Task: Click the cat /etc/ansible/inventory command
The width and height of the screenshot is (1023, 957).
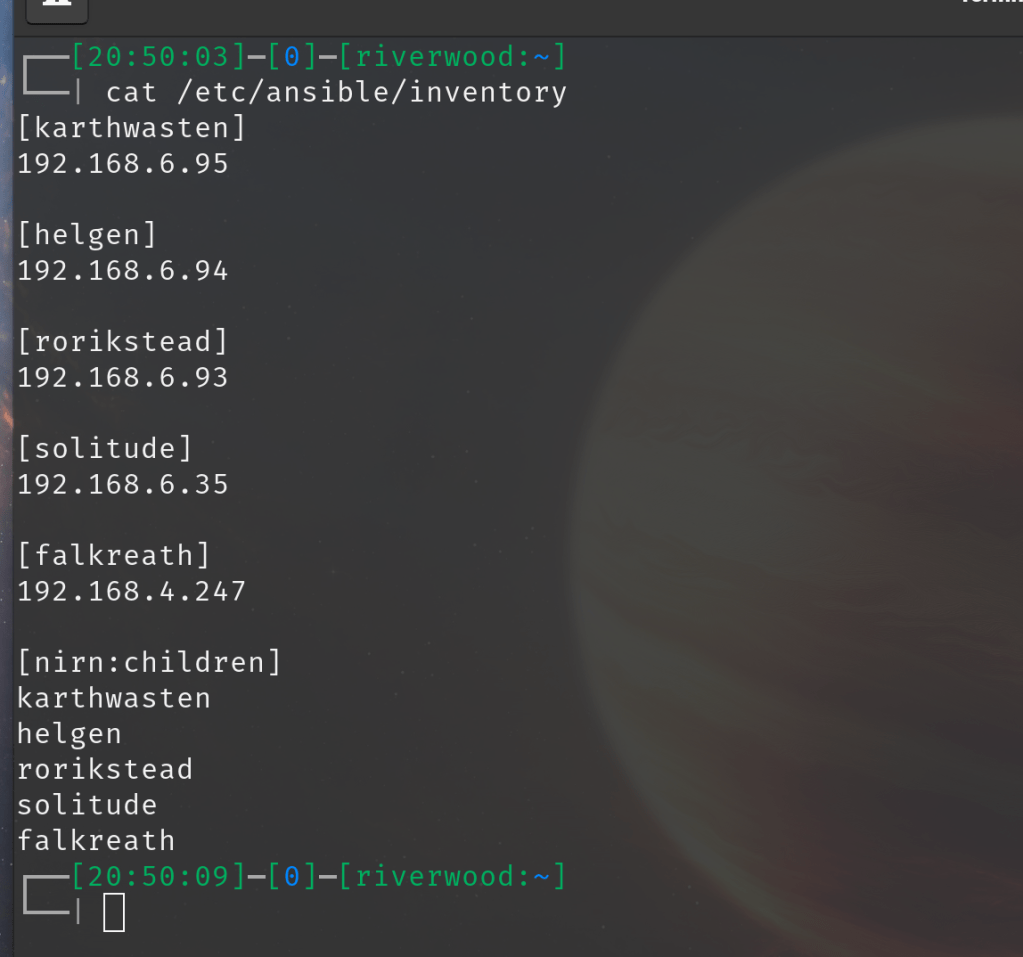Action: [336, 93]
